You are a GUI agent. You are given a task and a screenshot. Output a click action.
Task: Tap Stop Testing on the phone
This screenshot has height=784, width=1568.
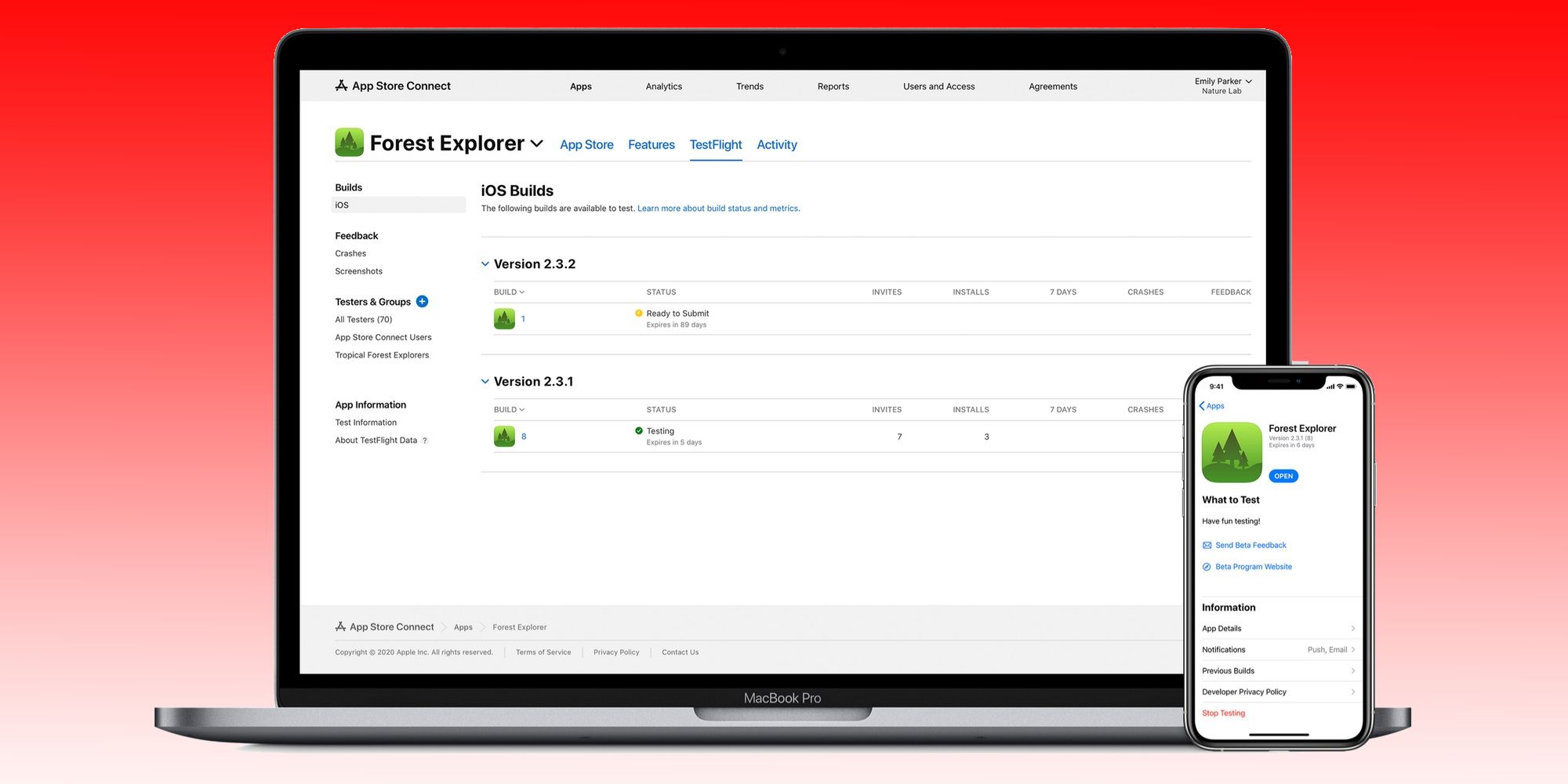[1223, 713]
